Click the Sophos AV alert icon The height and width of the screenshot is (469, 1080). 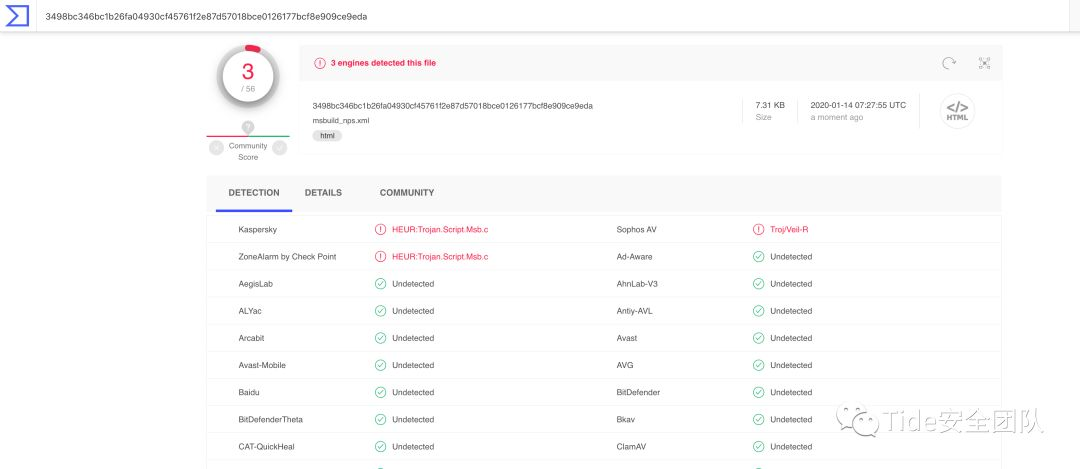758,230
